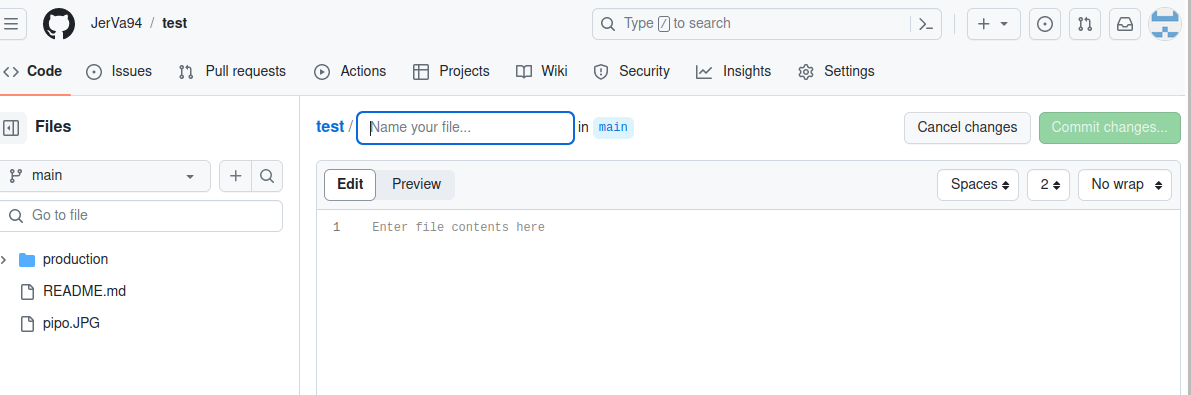Open the user avatar menu
This screenshot has height=395, width=1191.
point(1164,24)
